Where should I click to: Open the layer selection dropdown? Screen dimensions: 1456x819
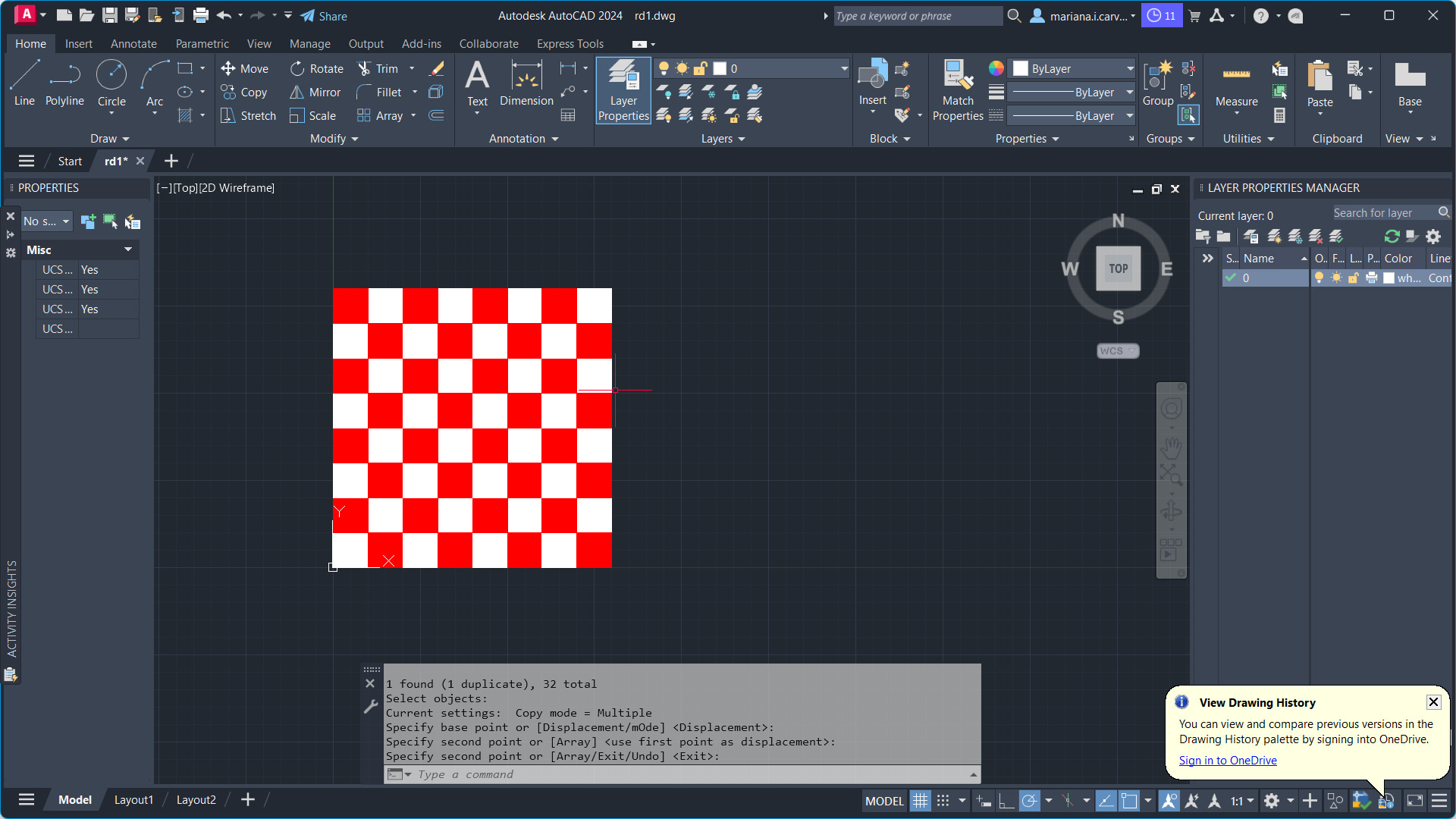coord(843,68)
